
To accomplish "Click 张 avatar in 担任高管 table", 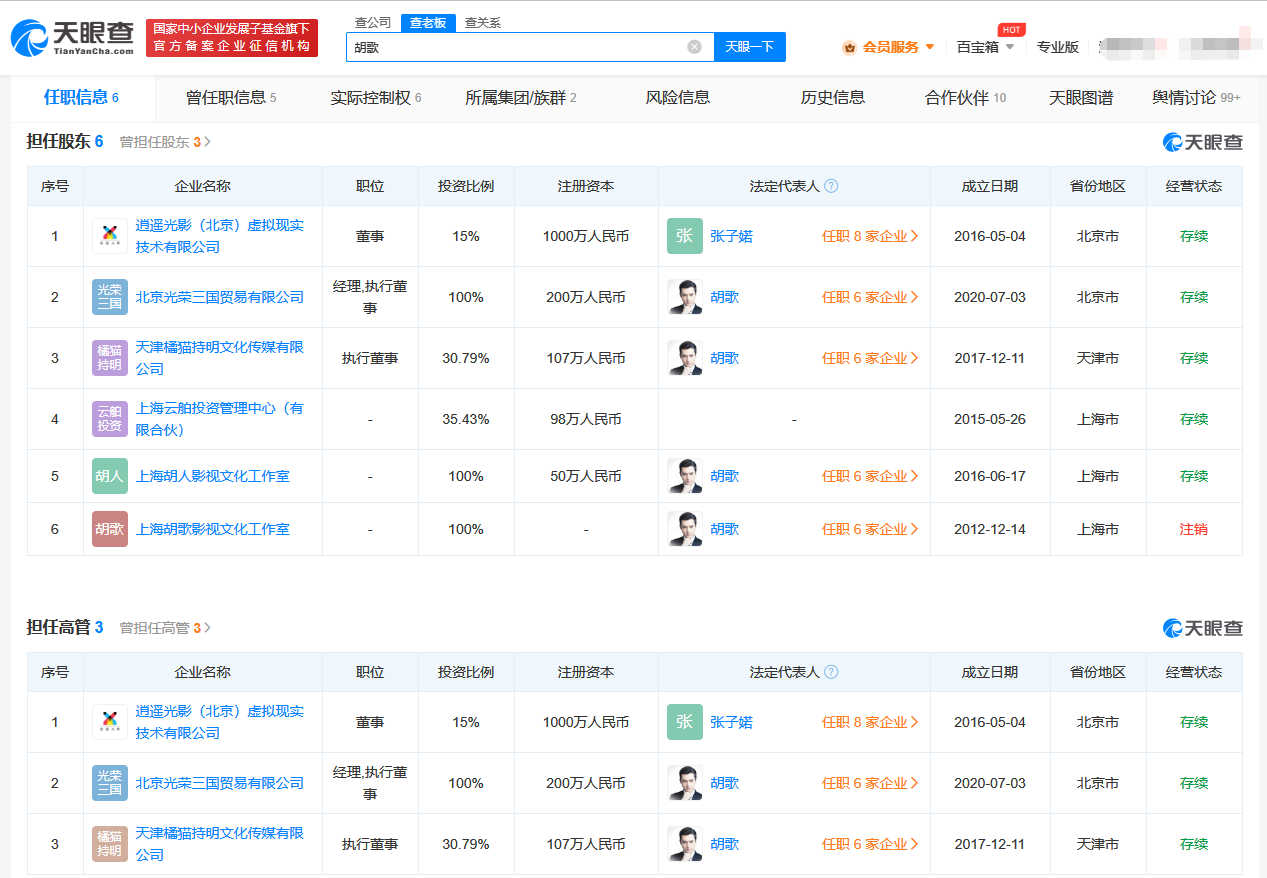I will point(685,722).
